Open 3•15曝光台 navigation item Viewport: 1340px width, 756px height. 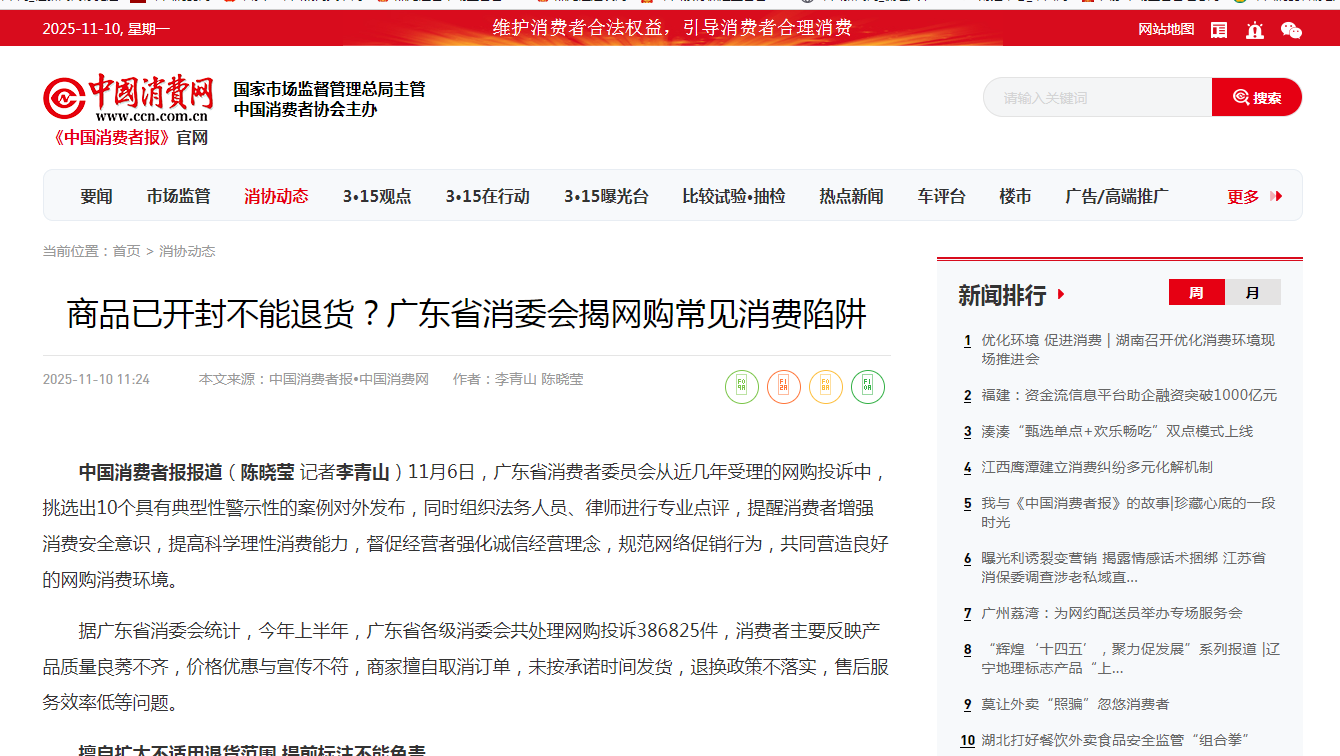[x=606, y=197]
